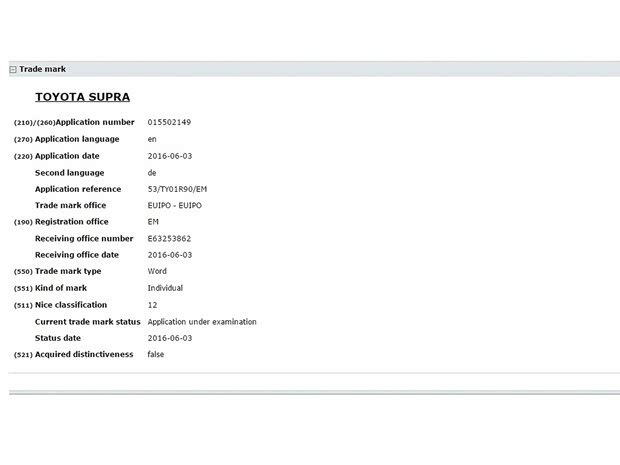
Task: Select application reference 53/TY01R90/EM
Action: coord(177,189)
